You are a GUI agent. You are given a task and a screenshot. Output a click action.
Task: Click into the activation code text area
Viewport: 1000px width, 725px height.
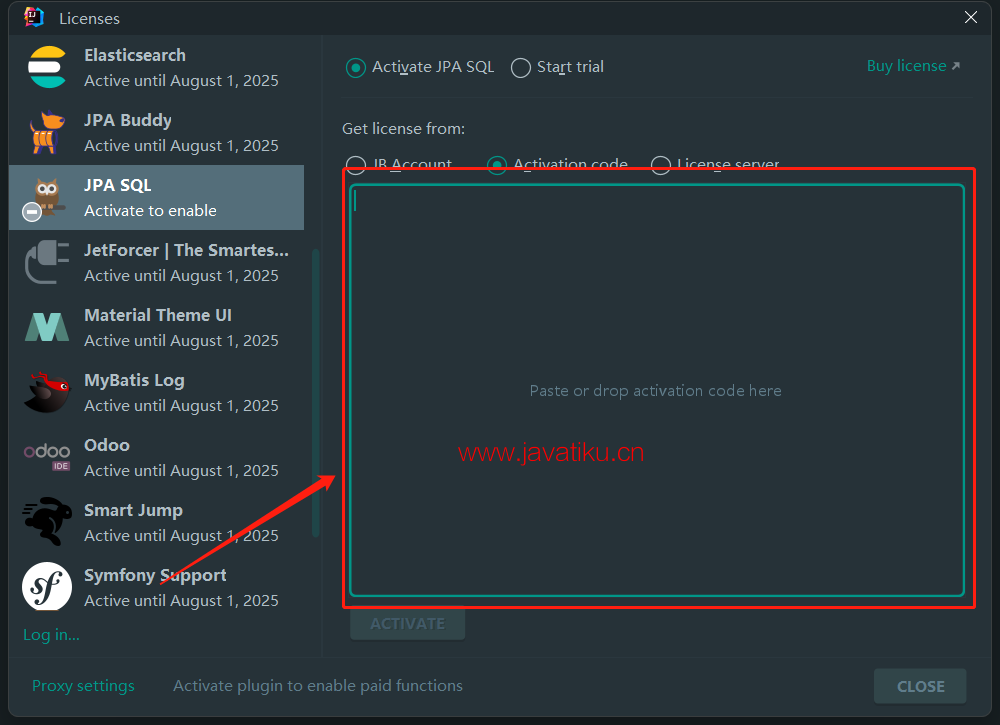point(656,390)
